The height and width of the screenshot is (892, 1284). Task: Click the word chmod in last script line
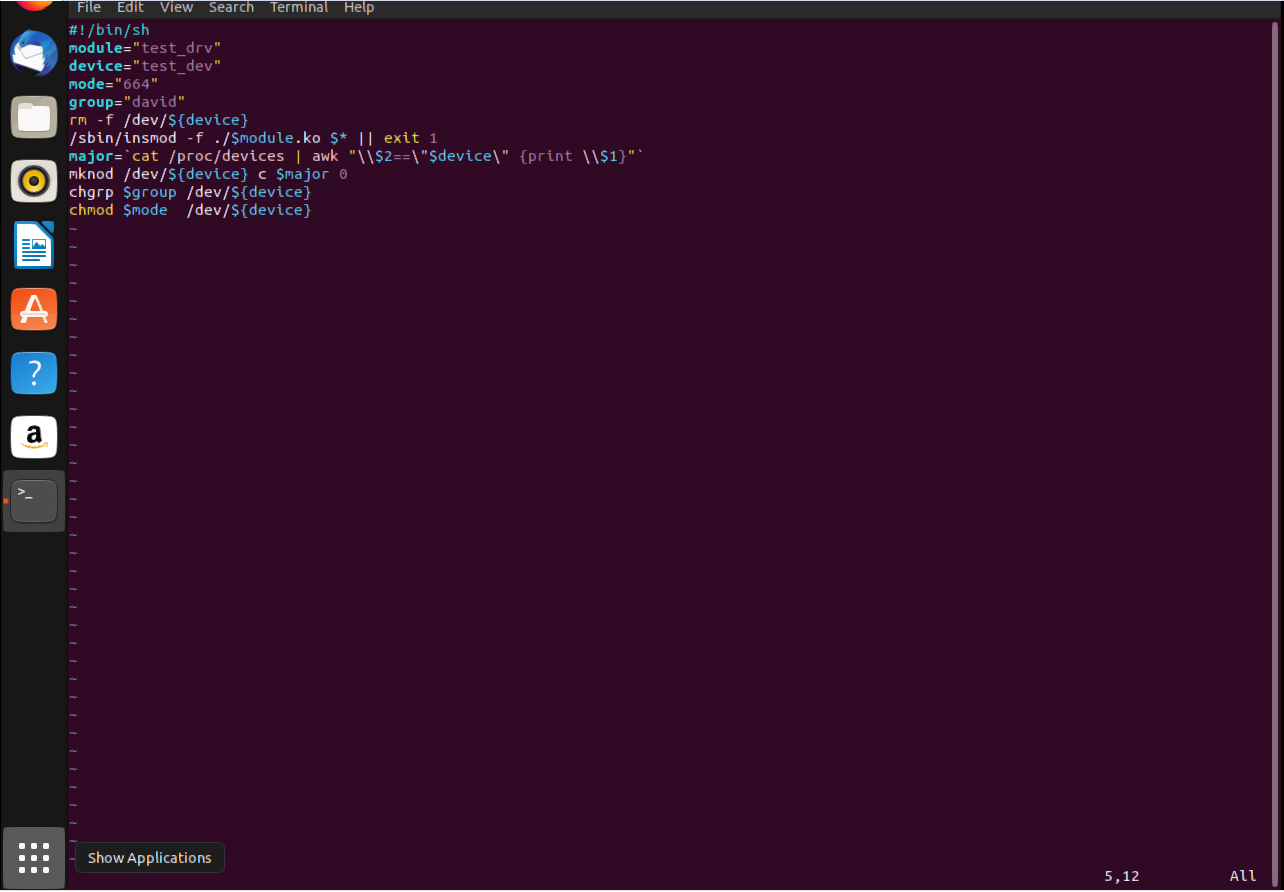(x=91, y=210)
